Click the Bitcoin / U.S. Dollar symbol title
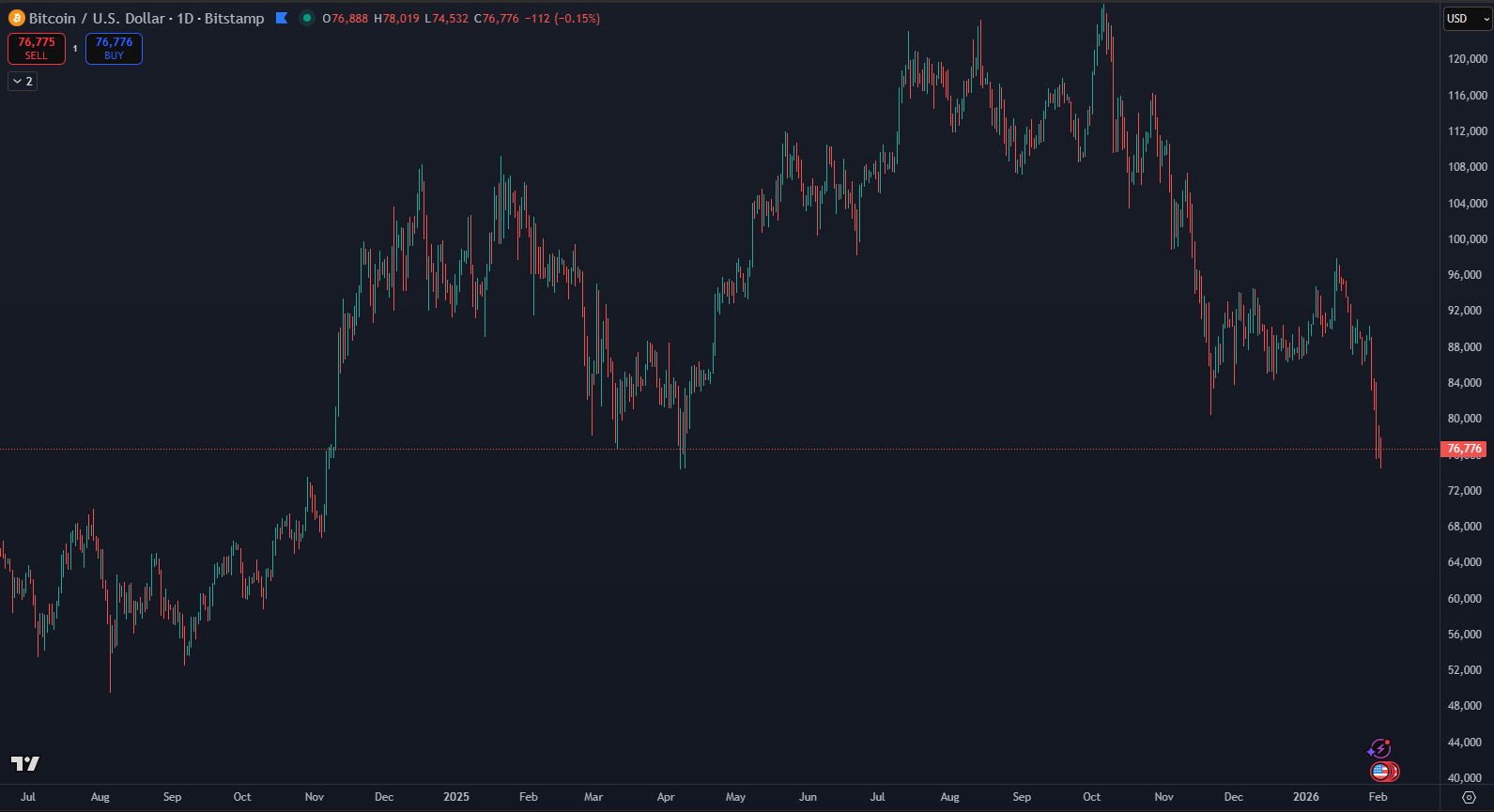This screenshot has height=812, width=1494. tap(97, 19)
